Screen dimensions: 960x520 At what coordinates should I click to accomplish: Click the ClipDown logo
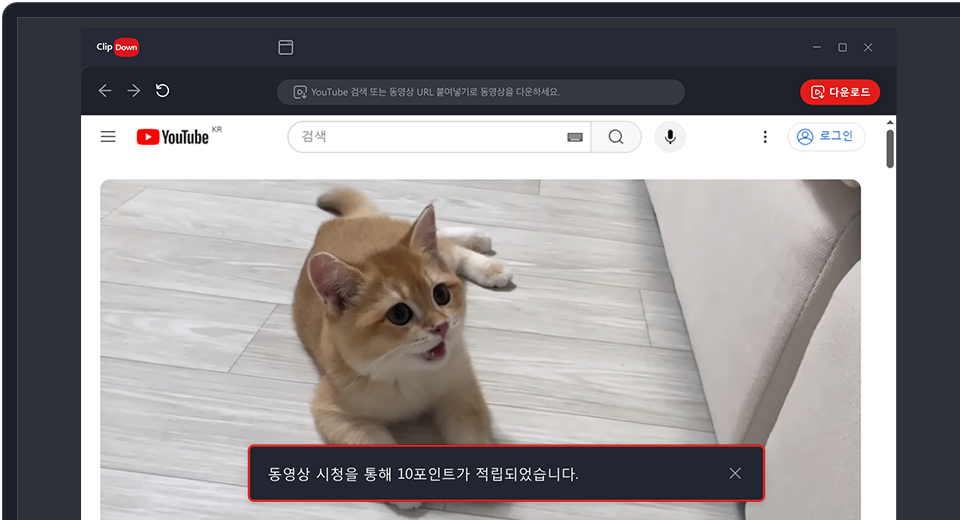[x=118, y=47]
